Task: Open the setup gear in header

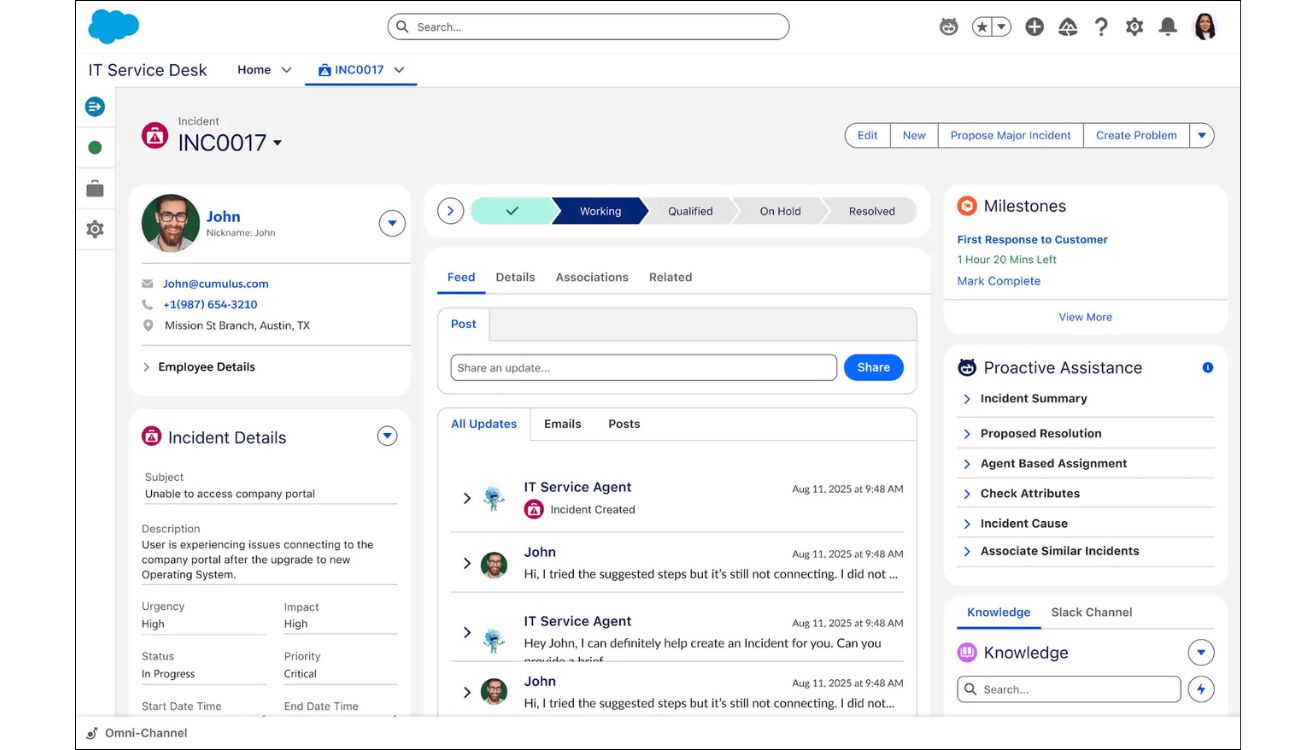Action: coord(1134,27)
